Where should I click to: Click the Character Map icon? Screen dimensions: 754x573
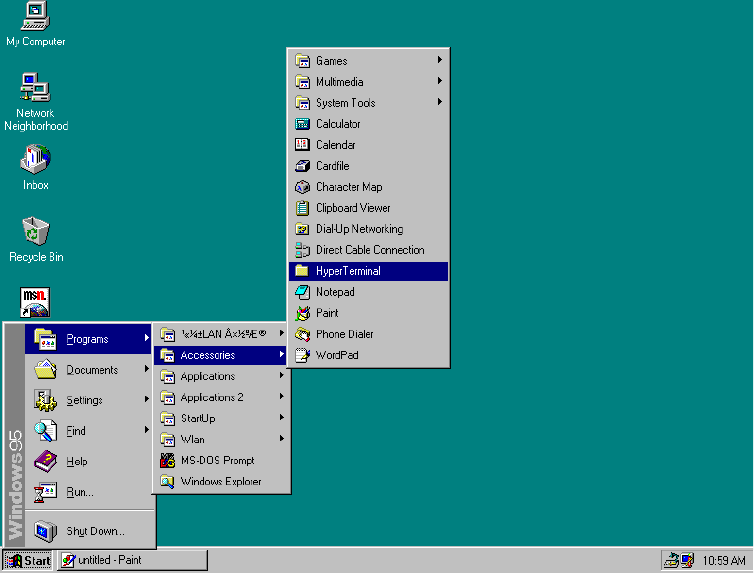coord(302,187)
